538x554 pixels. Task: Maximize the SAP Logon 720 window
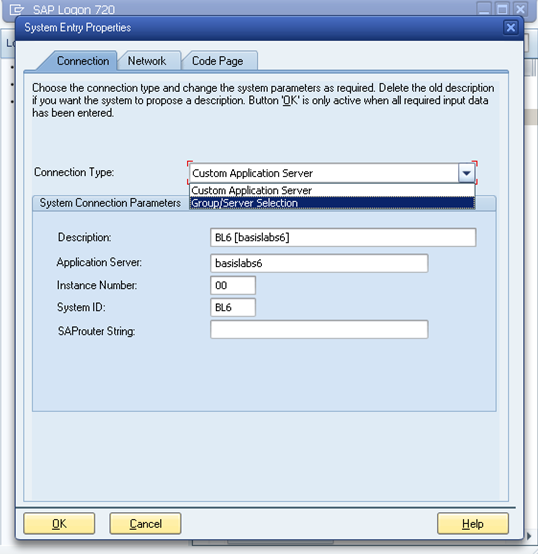click(502, 9)
